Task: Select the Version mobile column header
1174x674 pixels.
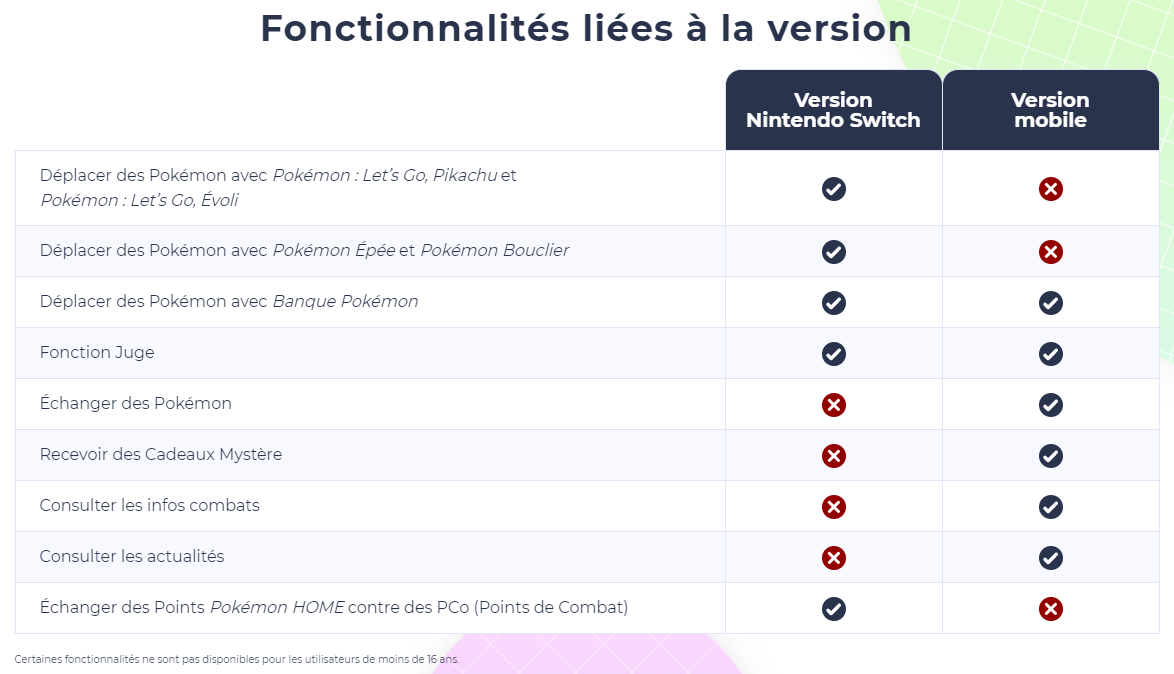Action: 1050,110
